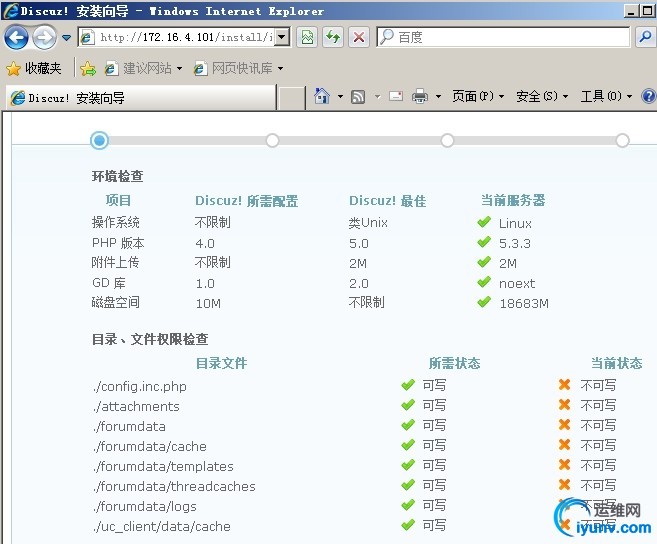Click the green check for ./forumdata/logs
Screen dimensions: 657x544
coord(408,505)
